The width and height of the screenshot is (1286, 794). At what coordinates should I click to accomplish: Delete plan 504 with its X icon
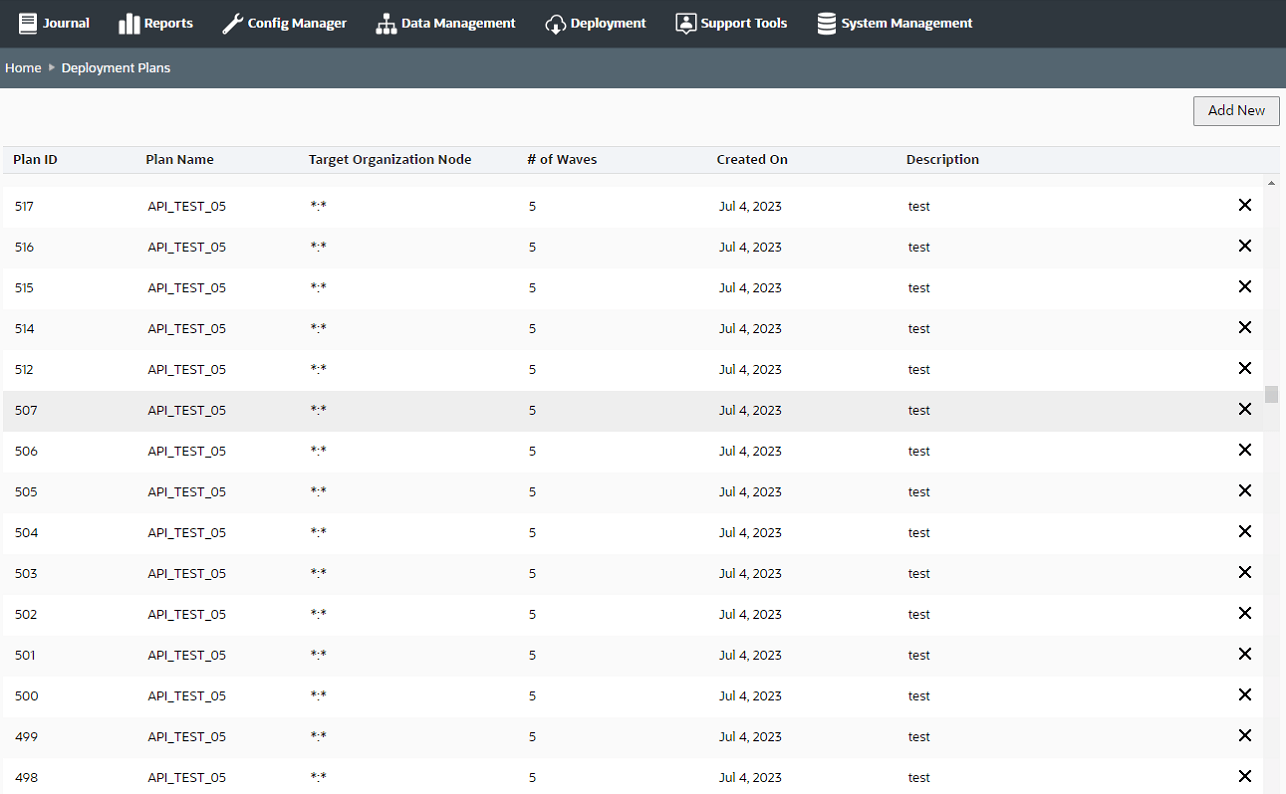(1245, 532)
